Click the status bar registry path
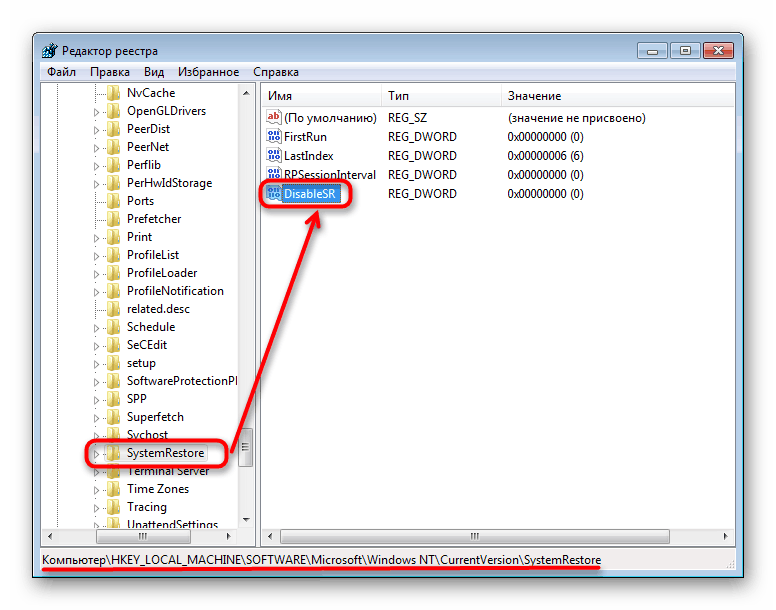 pos(322,560)
